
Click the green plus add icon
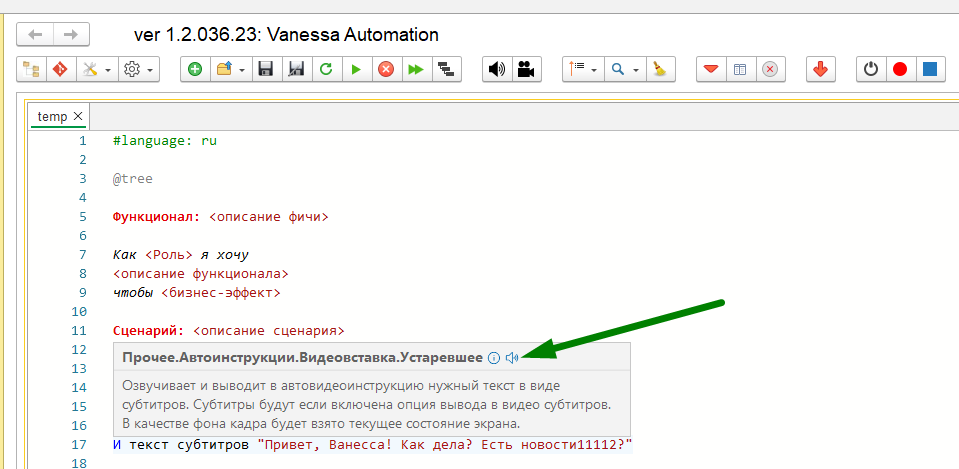coord(195,69)
